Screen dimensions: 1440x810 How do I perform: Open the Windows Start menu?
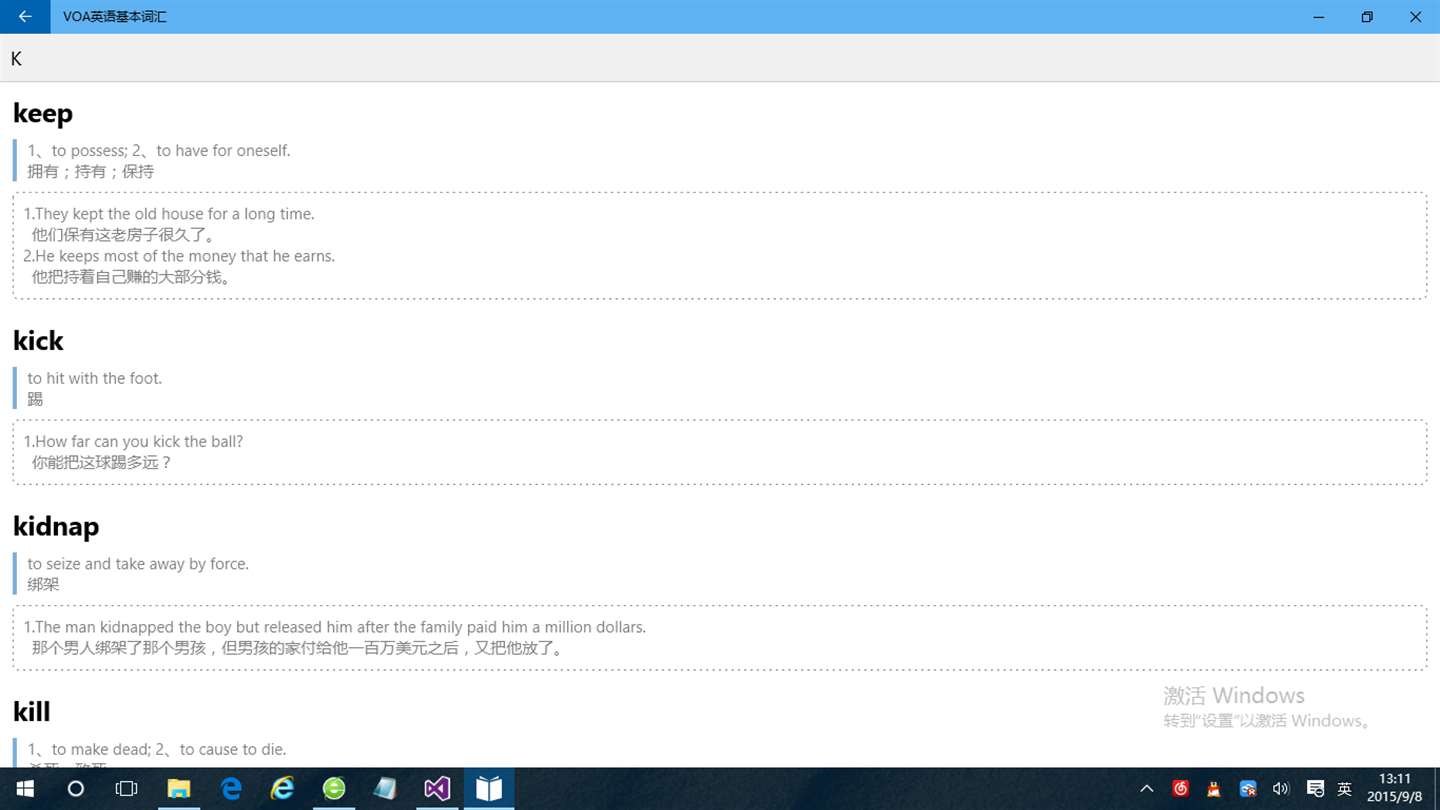tap(24, 789)
